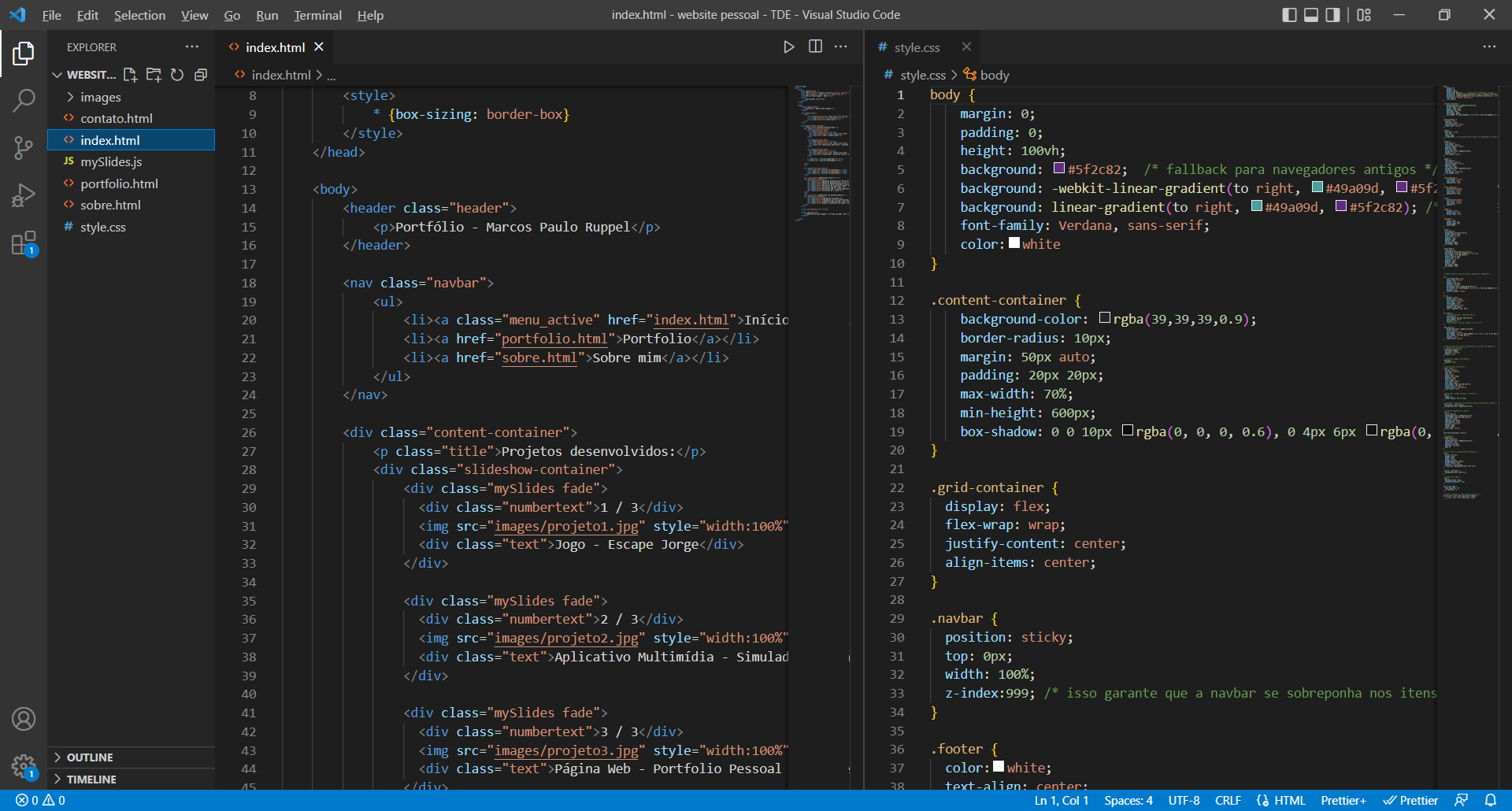Refresh the Explorer file tree
Screen dimensions: 1512x811
pyautogui.click(x=177, y=75)
